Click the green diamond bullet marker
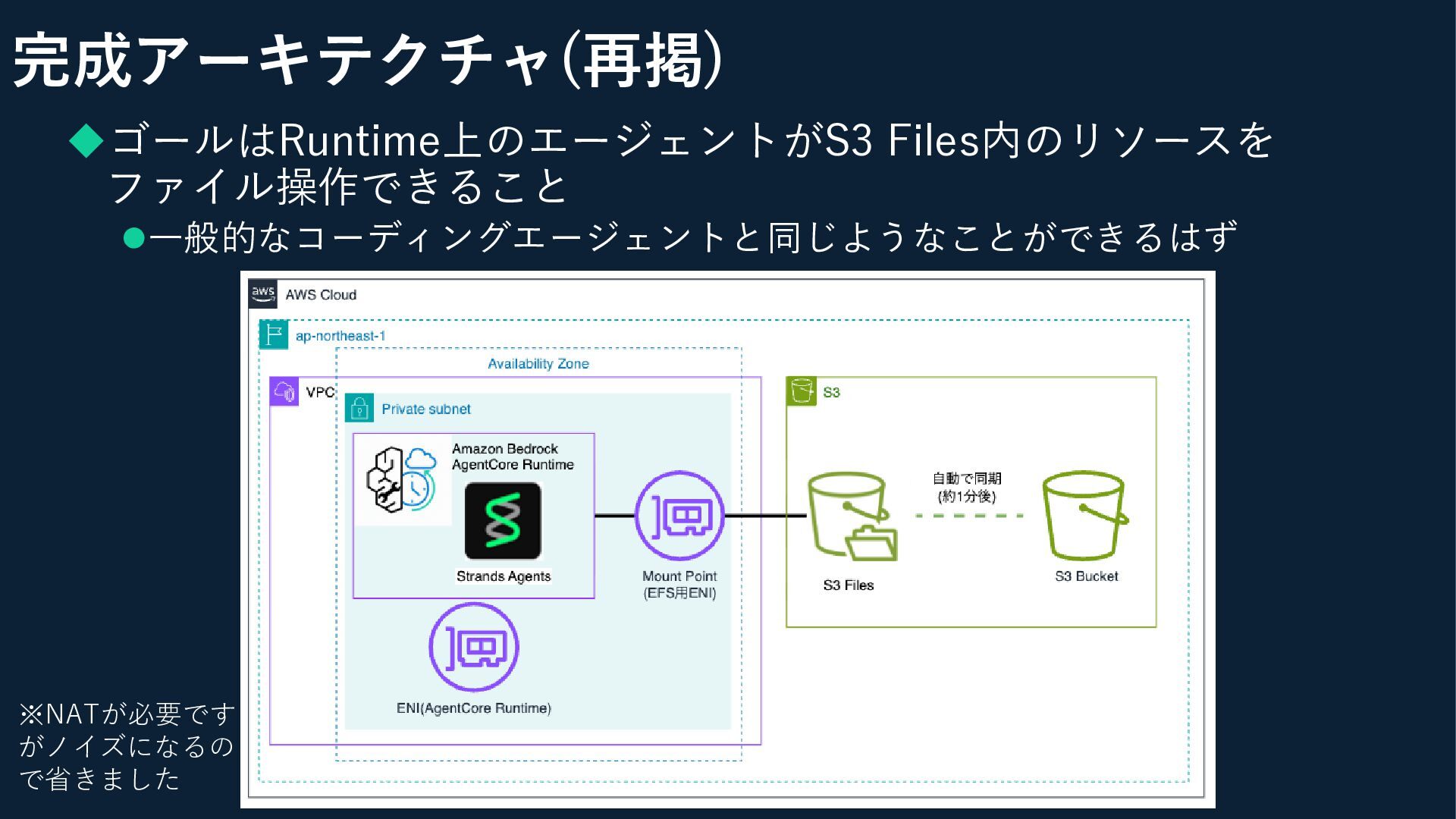 [x=86, y=141]
